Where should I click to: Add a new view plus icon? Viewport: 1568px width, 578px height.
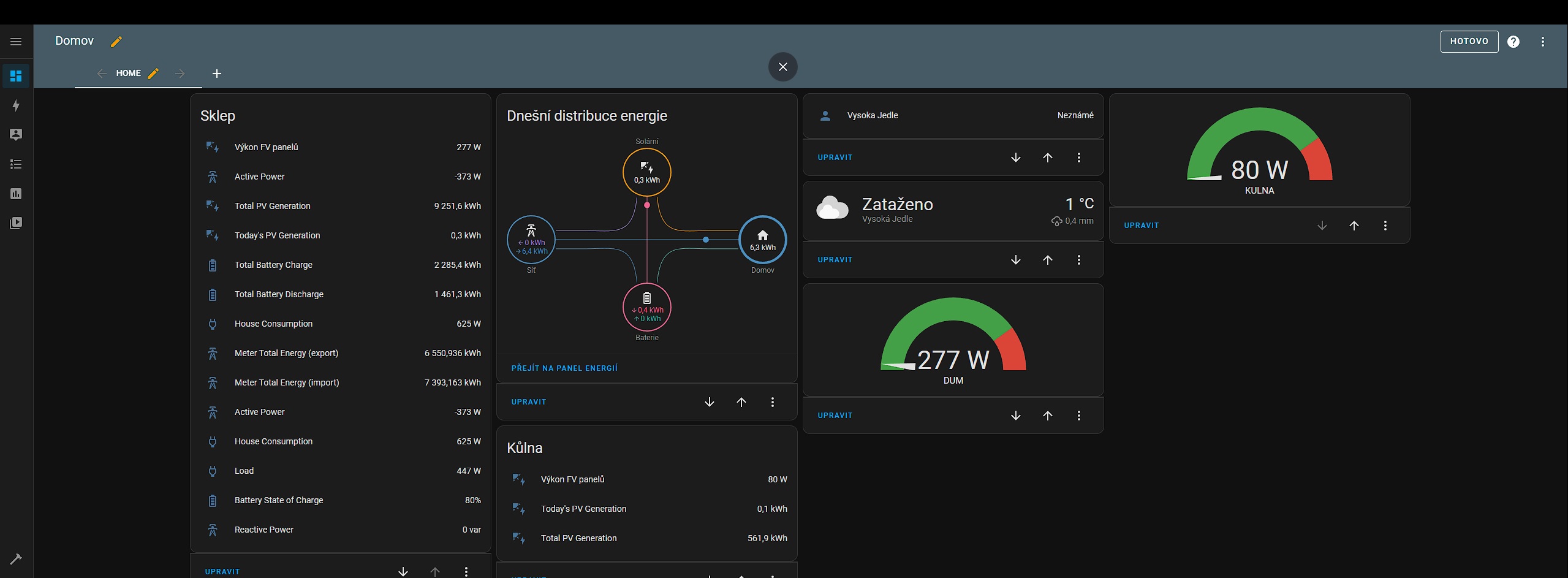pos(216,74)
